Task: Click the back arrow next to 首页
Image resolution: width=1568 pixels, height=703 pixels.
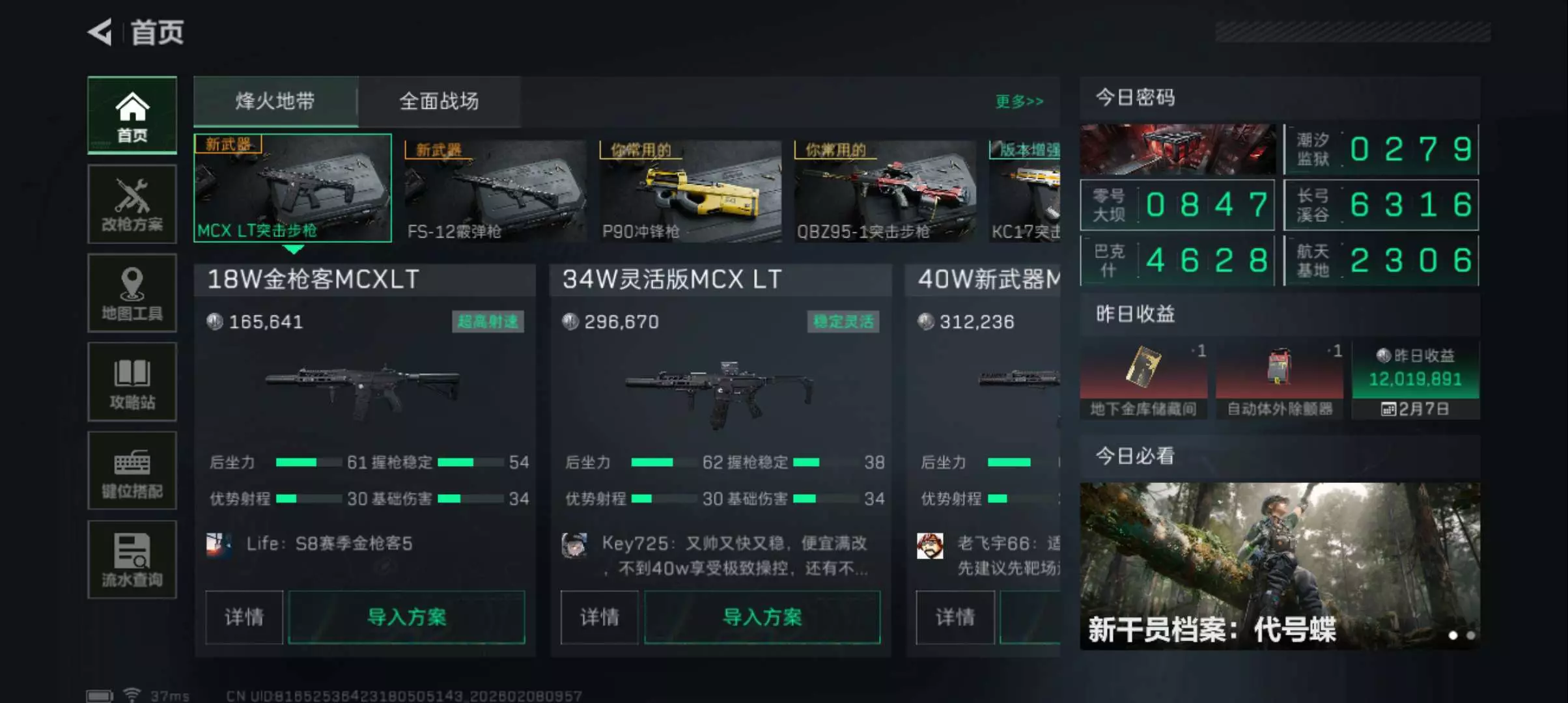Action: click(x=100, y=32)
